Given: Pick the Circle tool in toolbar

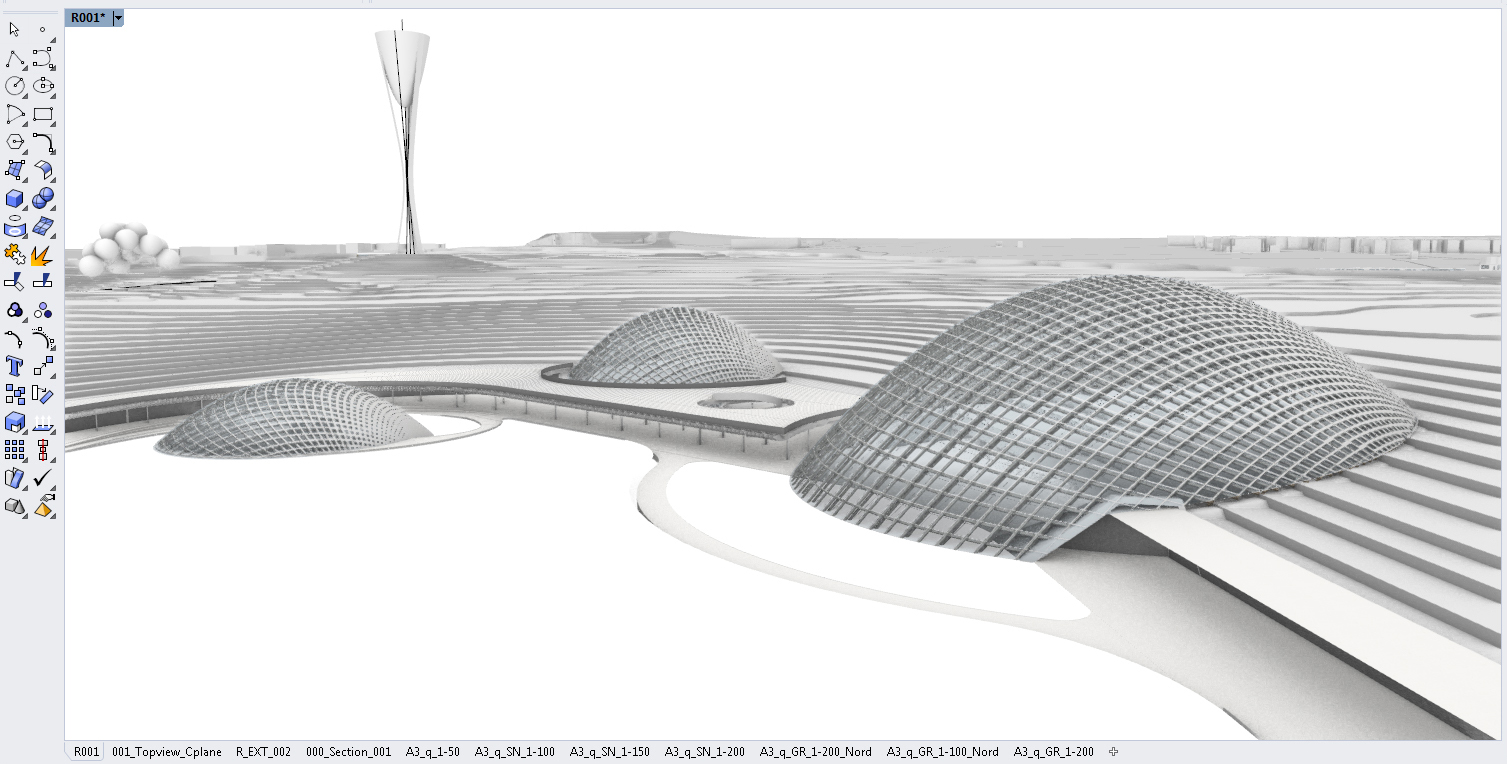Looking at the screenshot, I should tap(15, 86).
